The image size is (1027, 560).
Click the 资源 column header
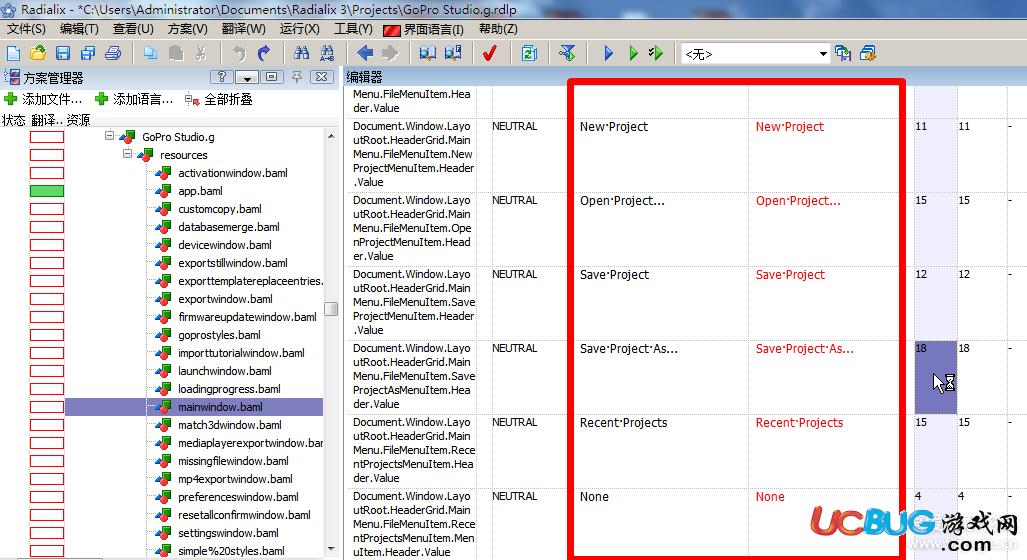coord(78,120)
